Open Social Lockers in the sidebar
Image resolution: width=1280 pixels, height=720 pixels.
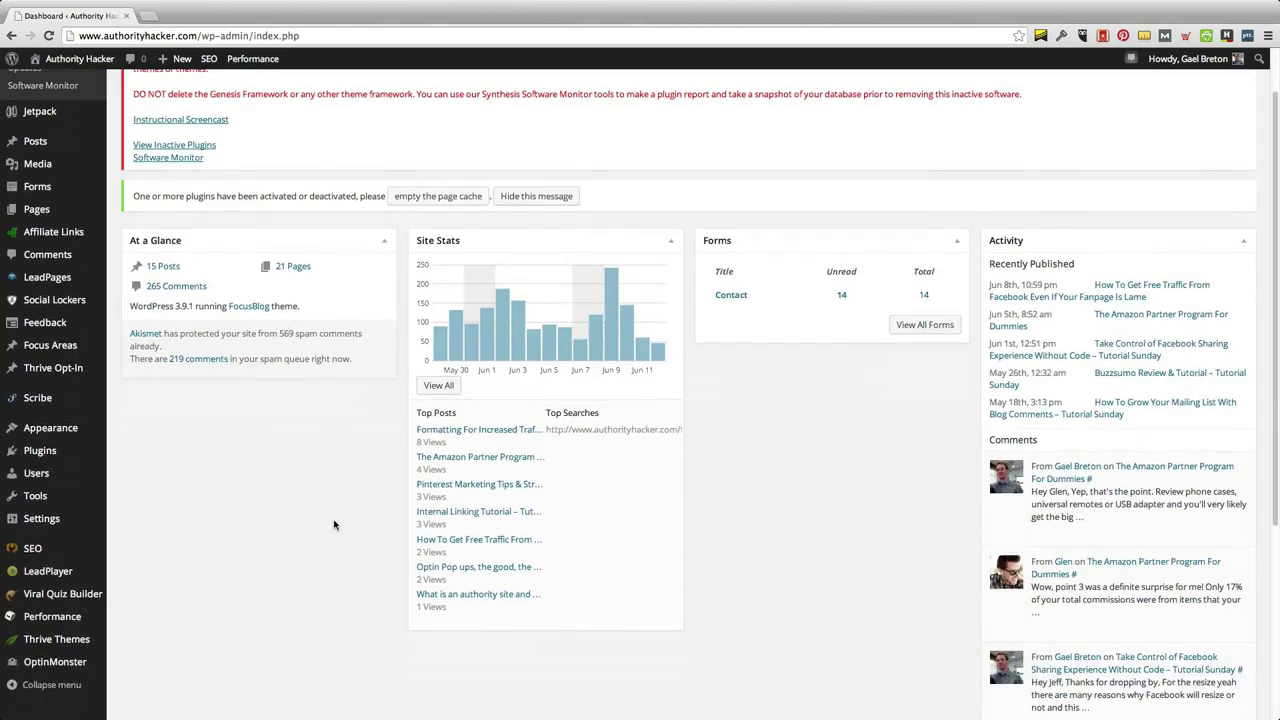[53, 300]
